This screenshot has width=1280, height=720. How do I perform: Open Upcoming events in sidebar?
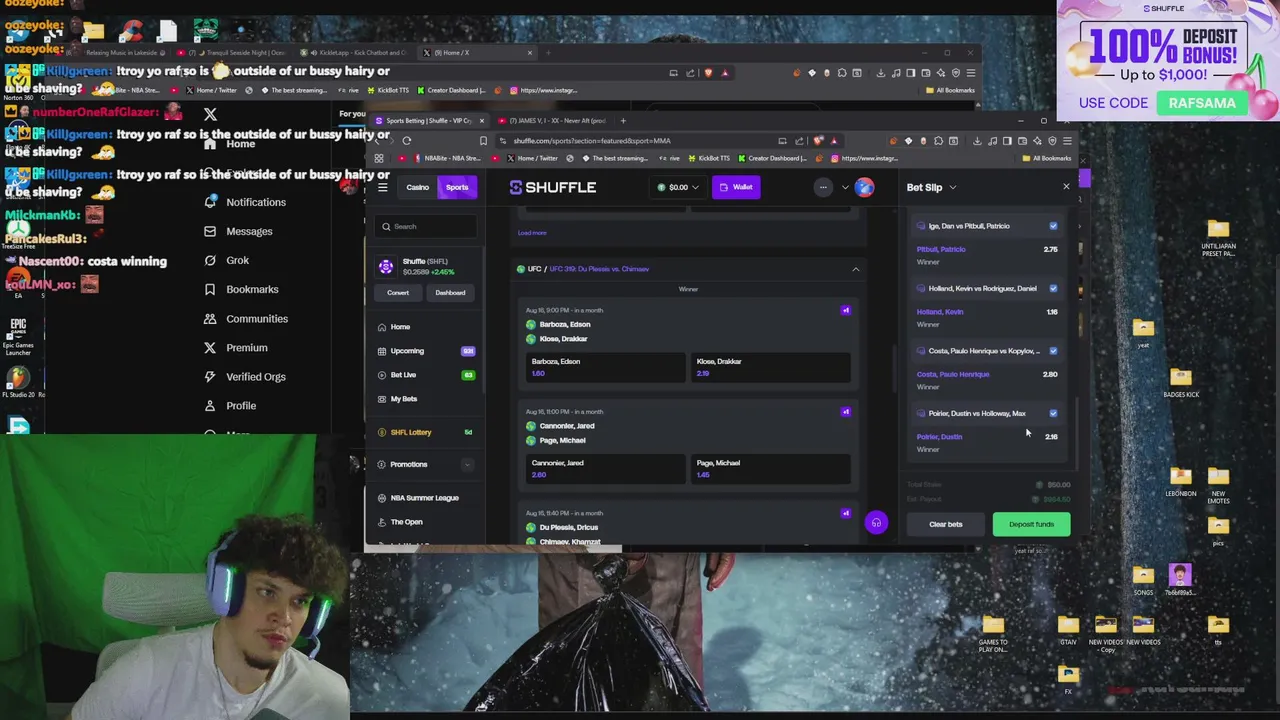[407, 351]
